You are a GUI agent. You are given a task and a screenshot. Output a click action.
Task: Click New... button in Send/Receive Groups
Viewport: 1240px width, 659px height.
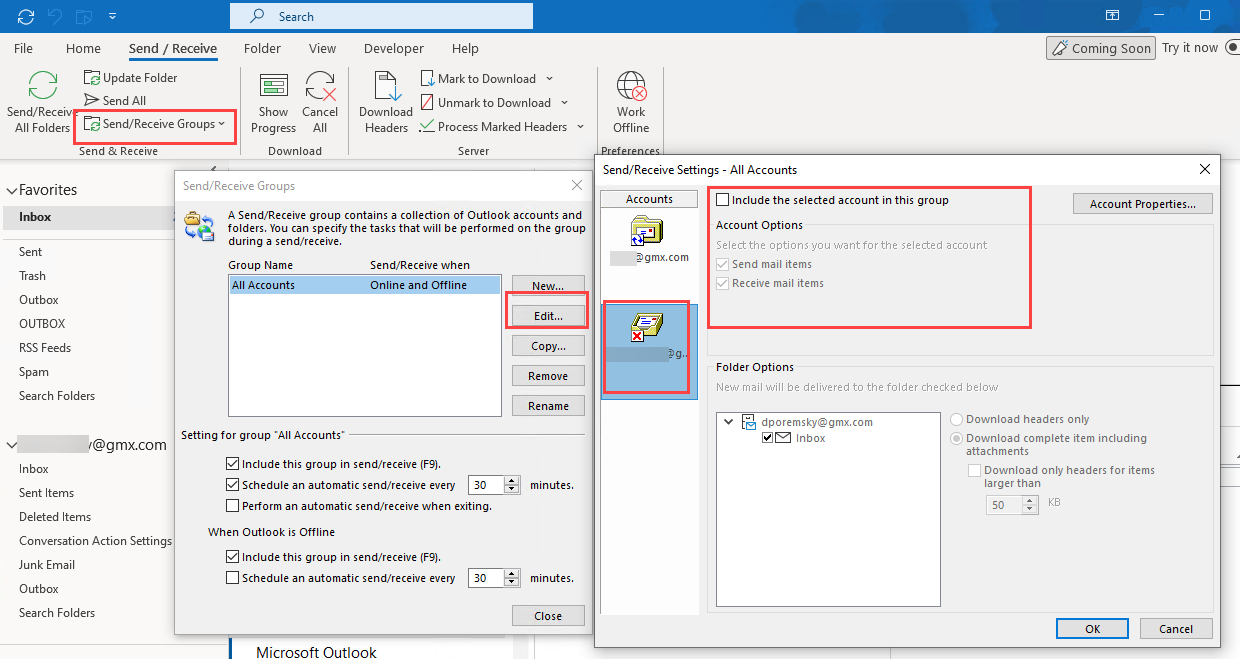pyautogui.click(x=548, y=286)
